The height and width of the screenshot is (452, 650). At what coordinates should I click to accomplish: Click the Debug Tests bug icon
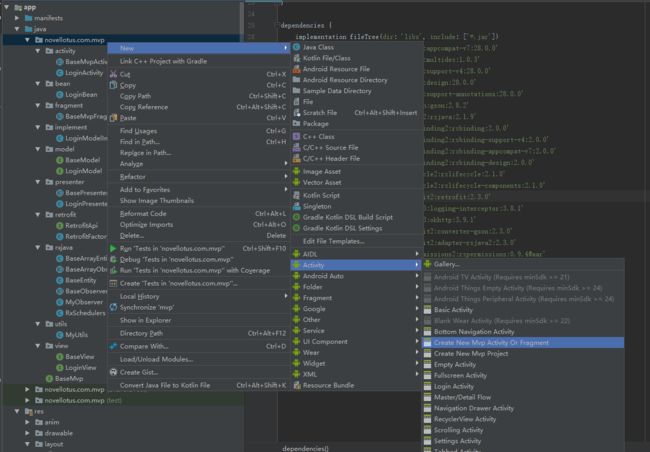pyautogui.click(x=113, y=259)
